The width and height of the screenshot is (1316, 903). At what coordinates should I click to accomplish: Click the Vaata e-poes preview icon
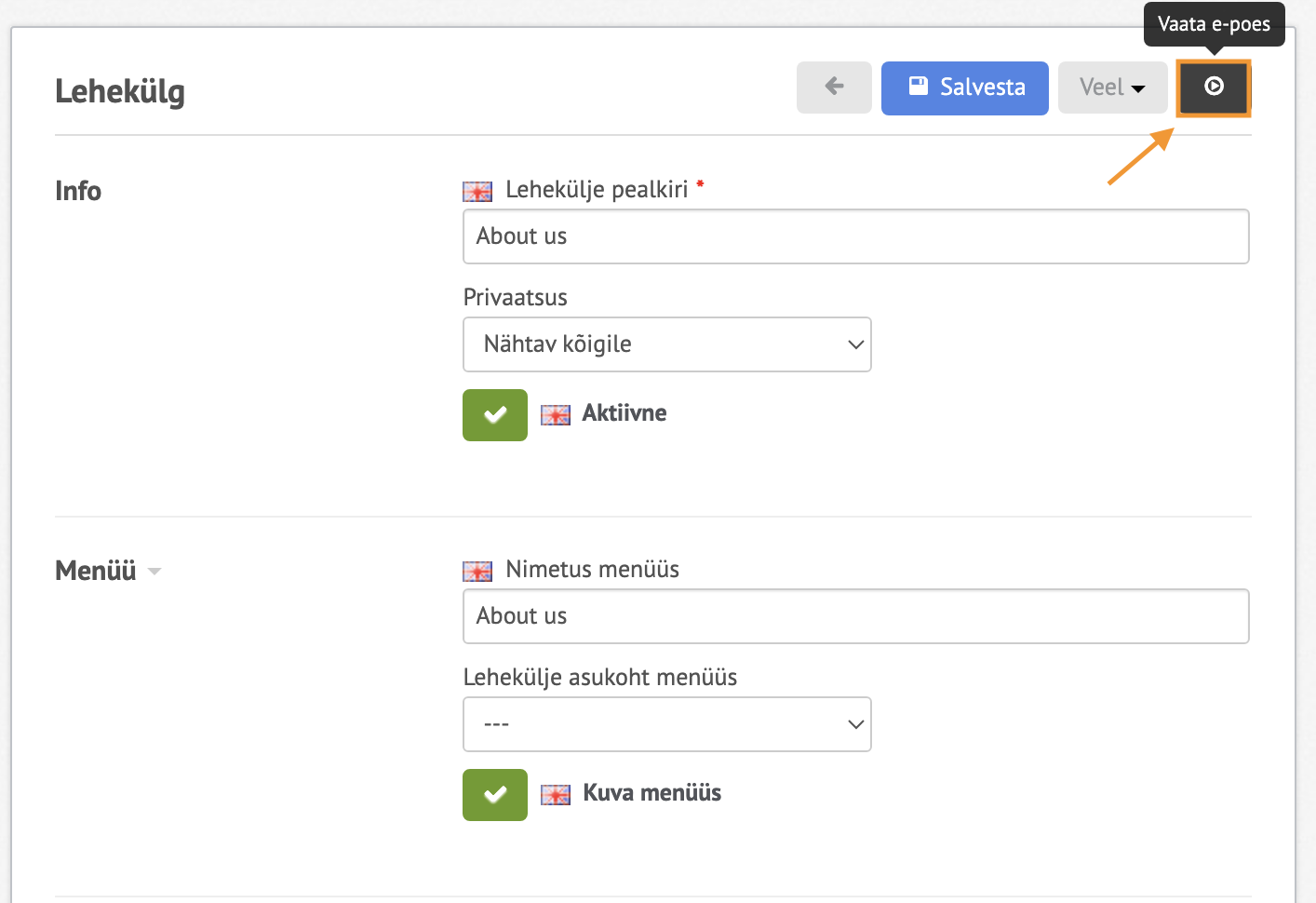(1214, 87)
